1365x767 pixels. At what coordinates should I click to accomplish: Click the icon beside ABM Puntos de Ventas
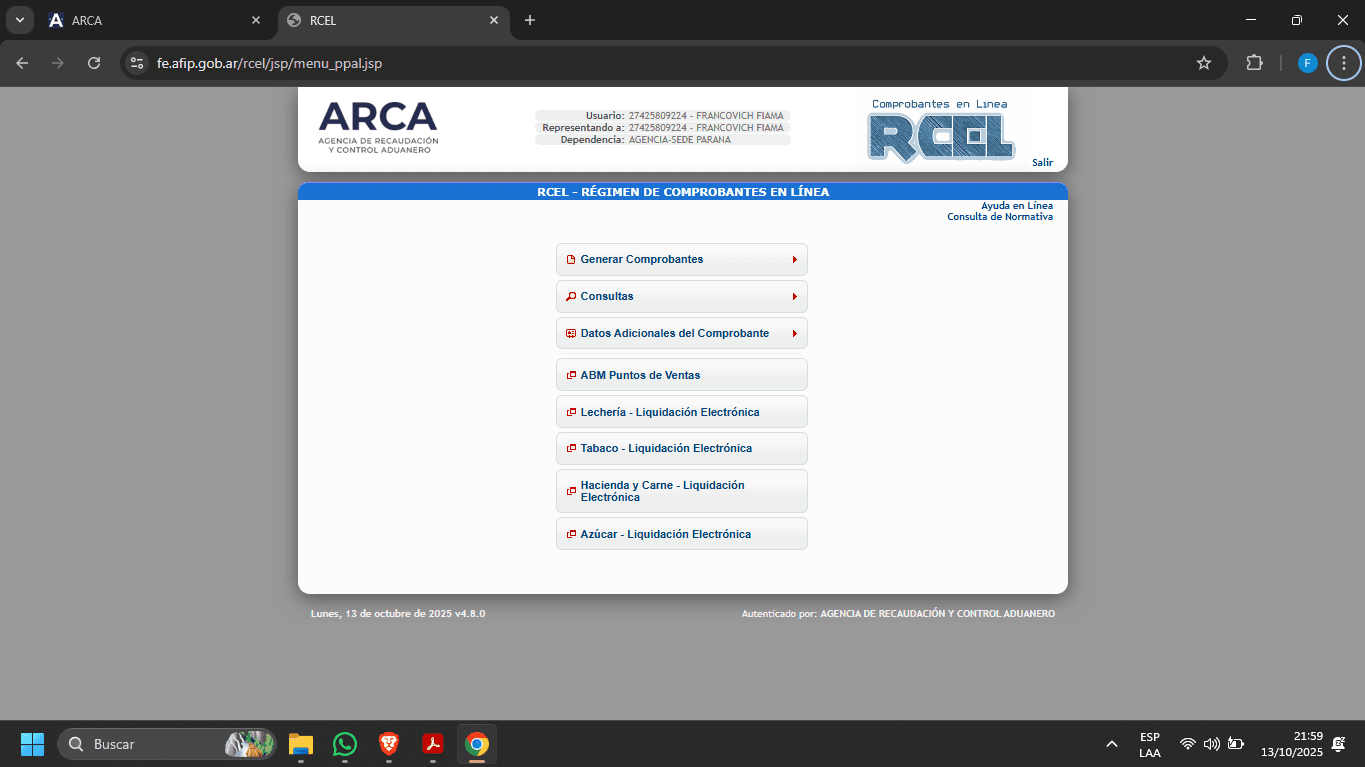coord(571,375)
